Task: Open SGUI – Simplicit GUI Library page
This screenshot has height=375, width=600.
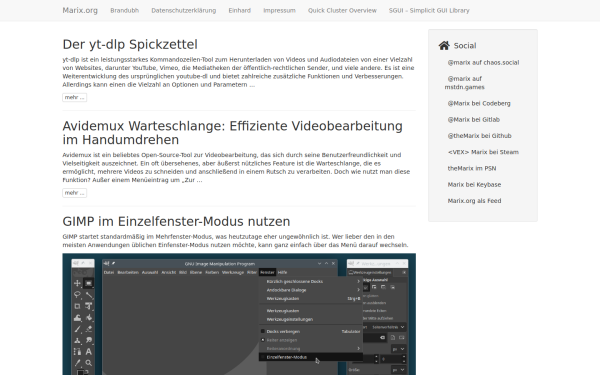Action: pyautogui.click(x=429, y=10)
